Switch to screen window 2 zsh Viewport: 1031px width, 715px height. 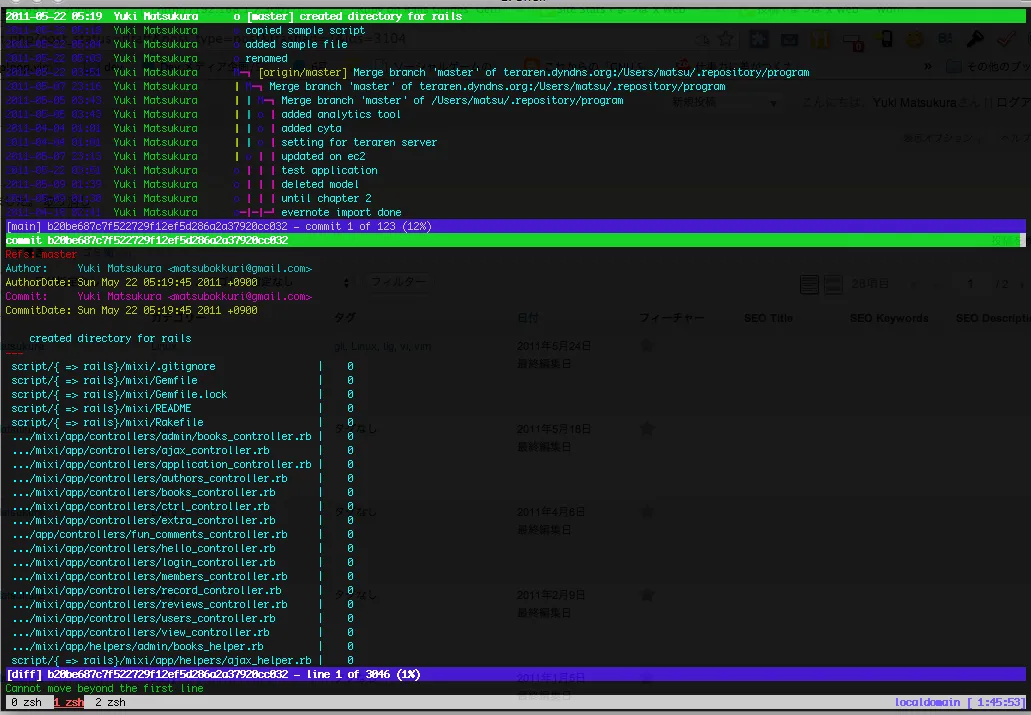click(110, 703)
